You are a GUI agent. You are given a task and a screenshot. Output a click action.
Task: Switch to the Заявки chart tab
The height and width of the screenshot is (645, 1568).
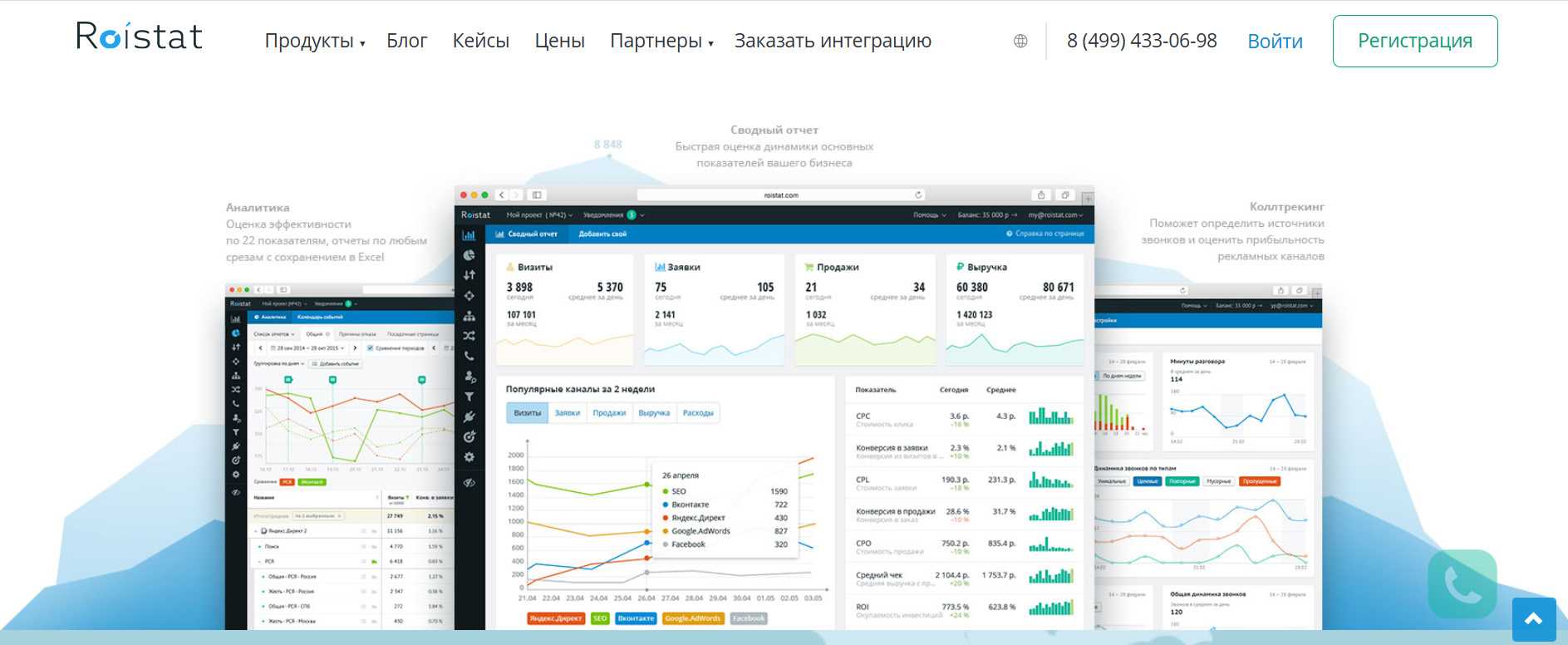pyautogui.click(x=568, y=413)
